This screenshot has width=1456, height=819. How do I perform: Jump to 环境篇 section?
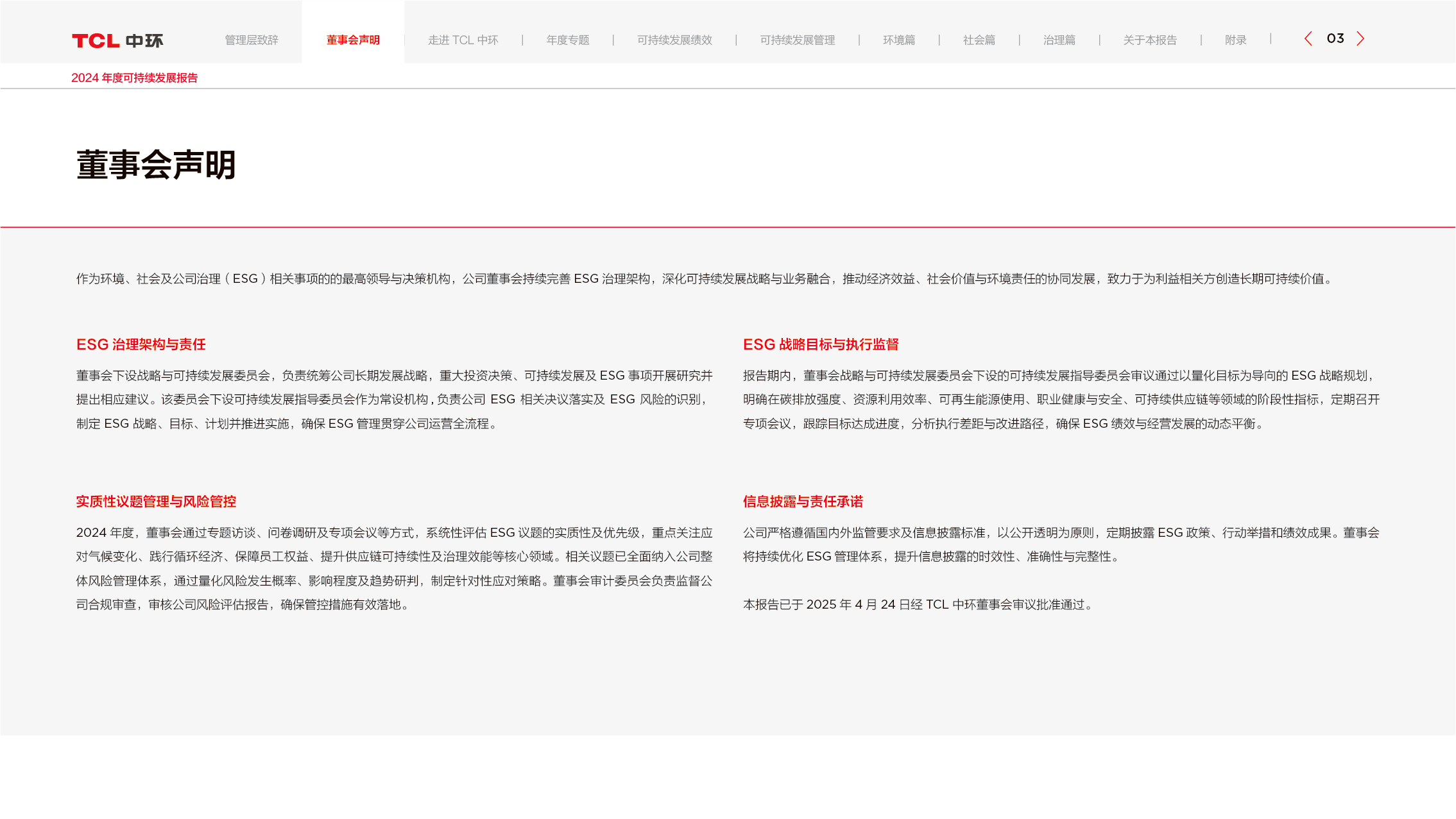pyautogui.click(x=898, y=40)
